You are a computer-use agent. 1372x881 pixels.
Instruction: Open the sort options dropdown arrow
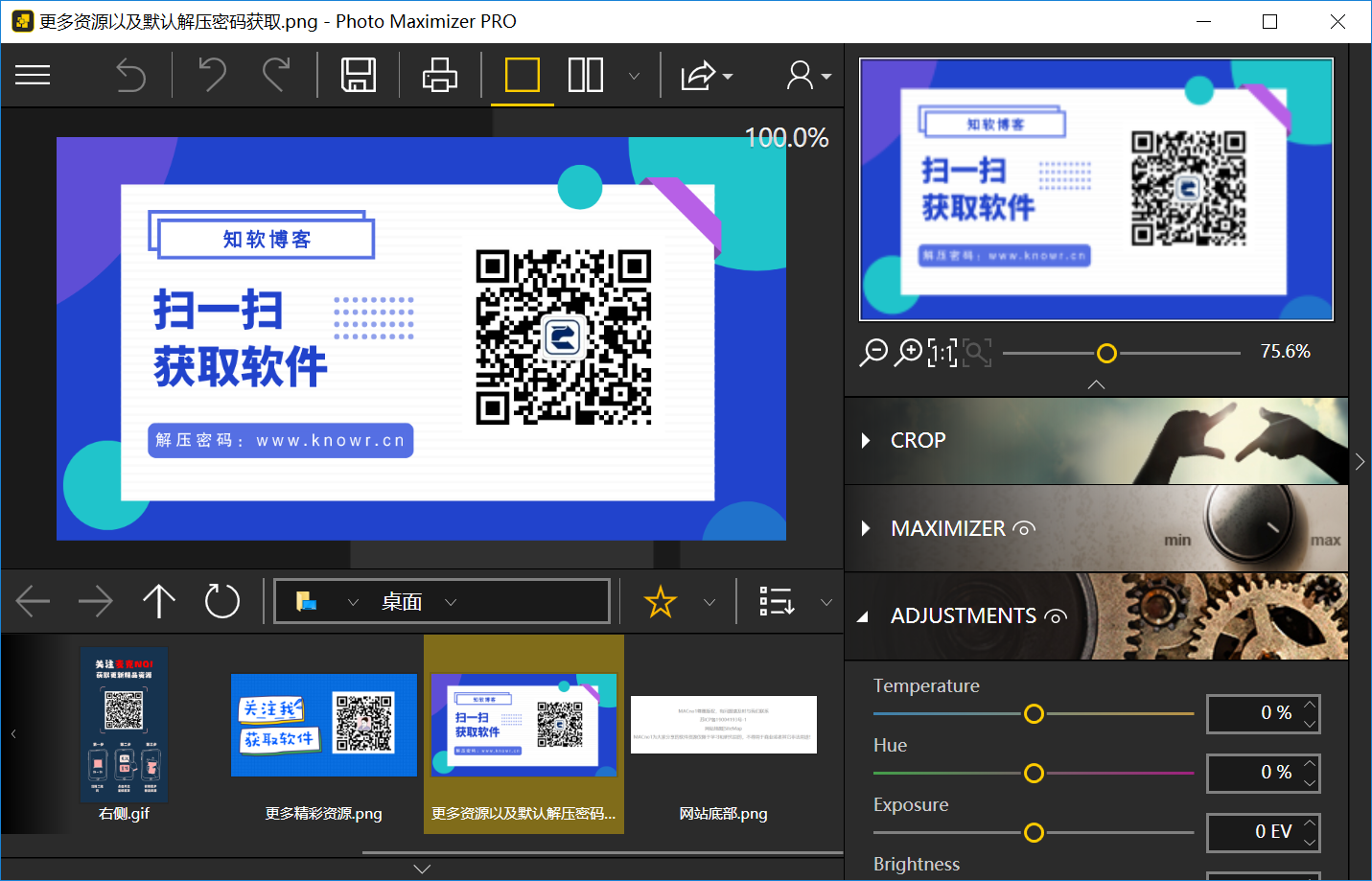(826, 603)
